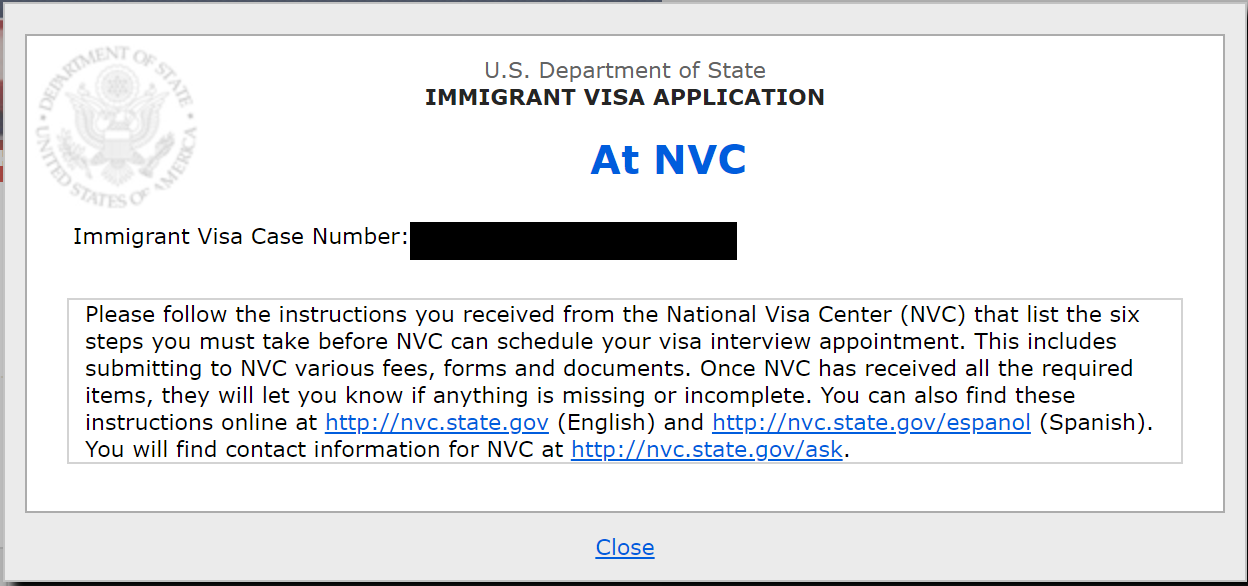Click the redacted black case number box

[x=573, y=241]
